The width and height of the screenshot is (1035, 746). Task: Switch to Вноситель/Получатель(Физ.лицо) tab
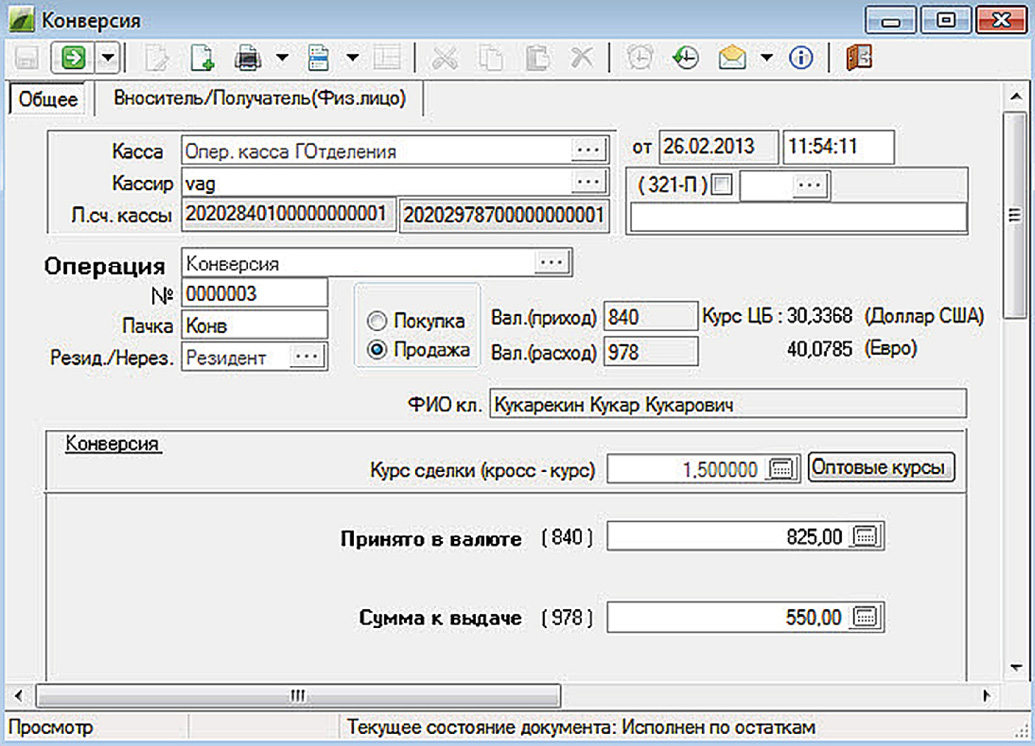click(259, 98)
